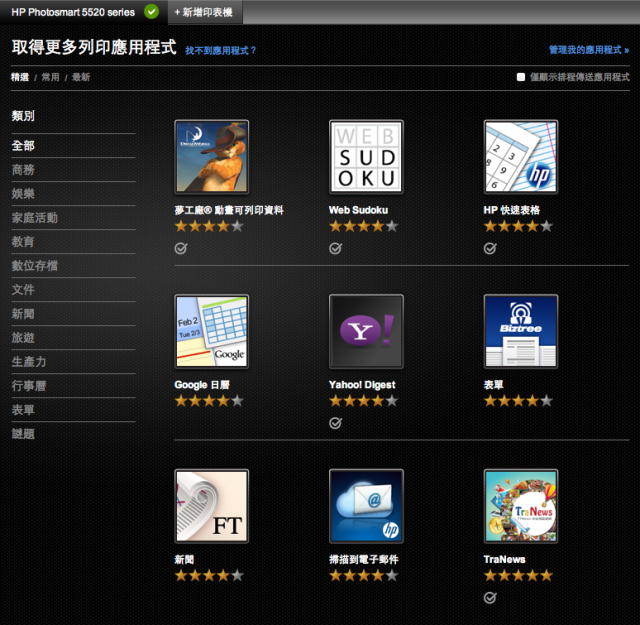
Task: Open the TraNews app icon
Action: click(x=521, y=506)
